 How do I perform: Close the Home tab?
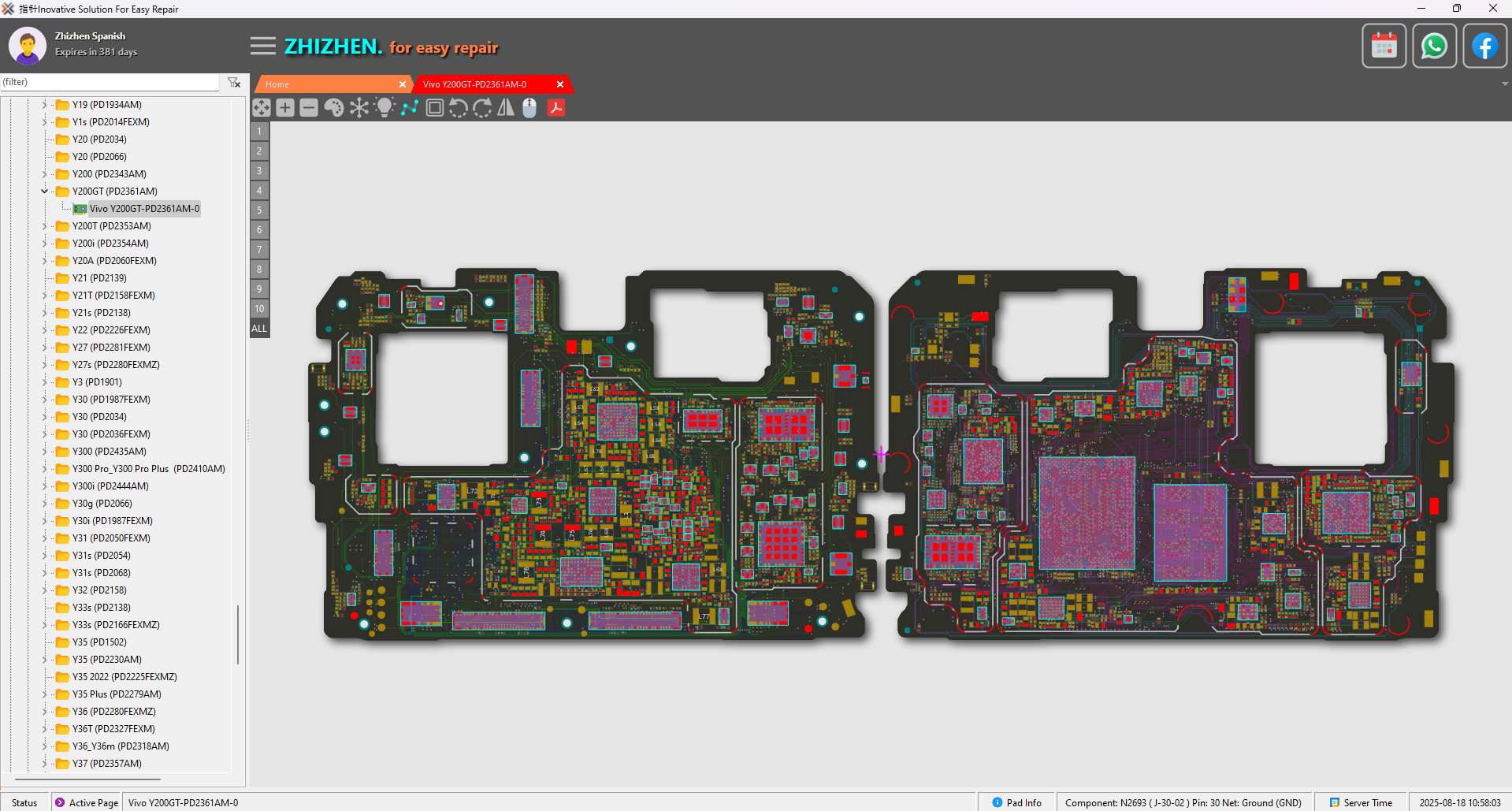[x=403, y=84]
